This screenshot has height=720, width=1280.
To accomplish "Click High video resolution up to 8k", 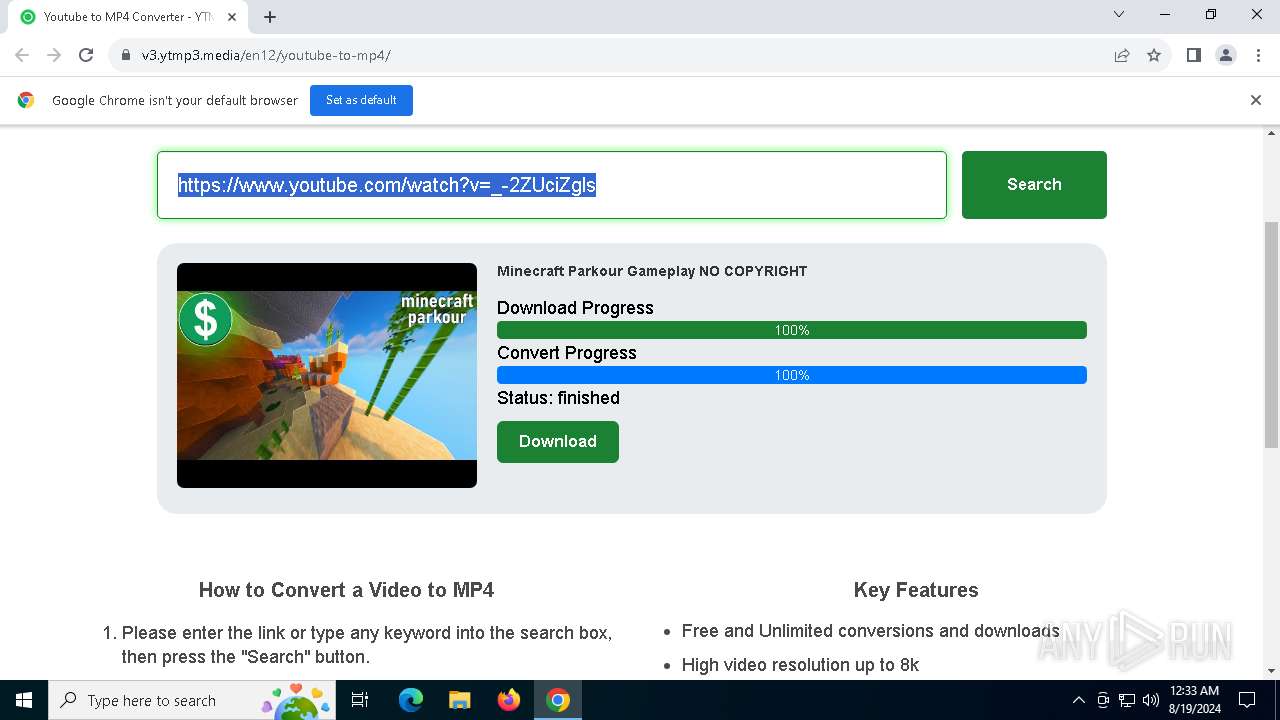I will (800, 665).
